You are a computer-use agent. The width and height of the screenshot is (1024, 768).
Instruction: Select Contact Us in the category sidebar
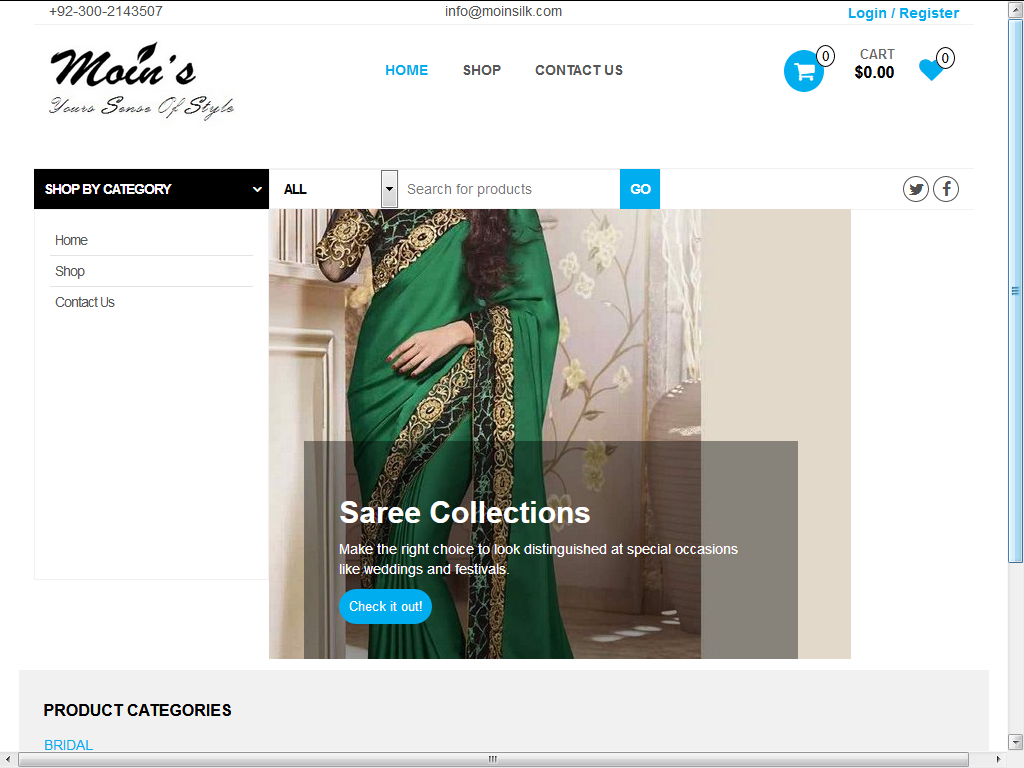click(85, 302)
